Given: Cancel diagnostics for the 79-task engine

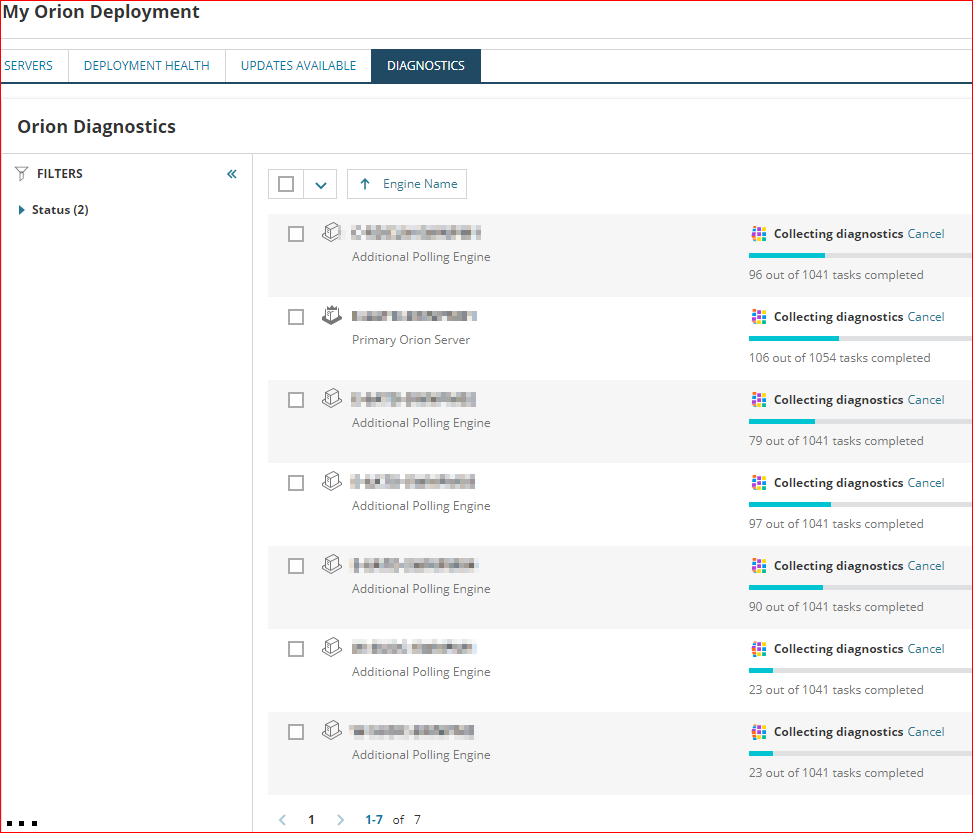Looking at the screenshot, I should pyautogui.click(x=926, y=400).
